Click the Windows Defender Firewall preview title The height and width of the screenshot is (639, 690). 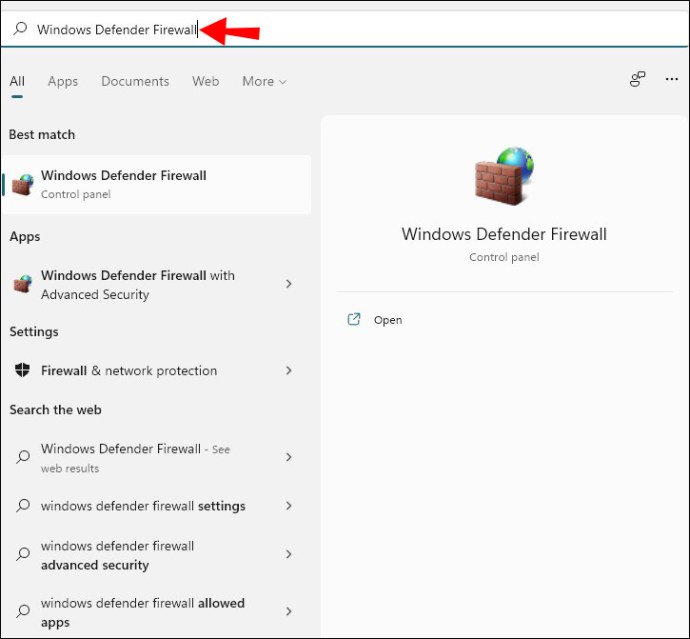[x=504, y=234]
